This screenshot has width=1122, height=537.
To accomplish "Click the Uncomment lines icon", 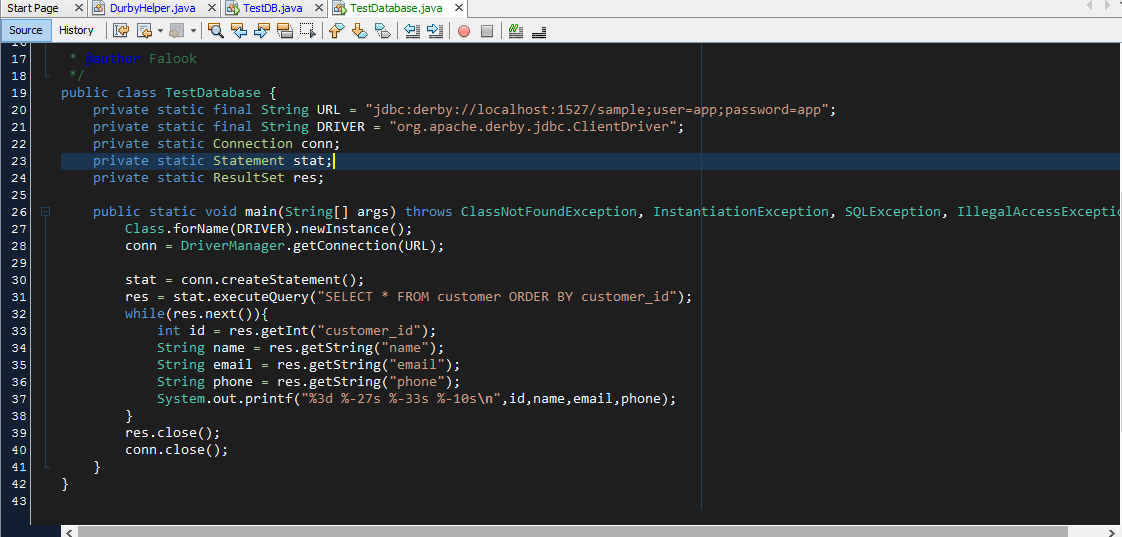I will tap(539, 31).
